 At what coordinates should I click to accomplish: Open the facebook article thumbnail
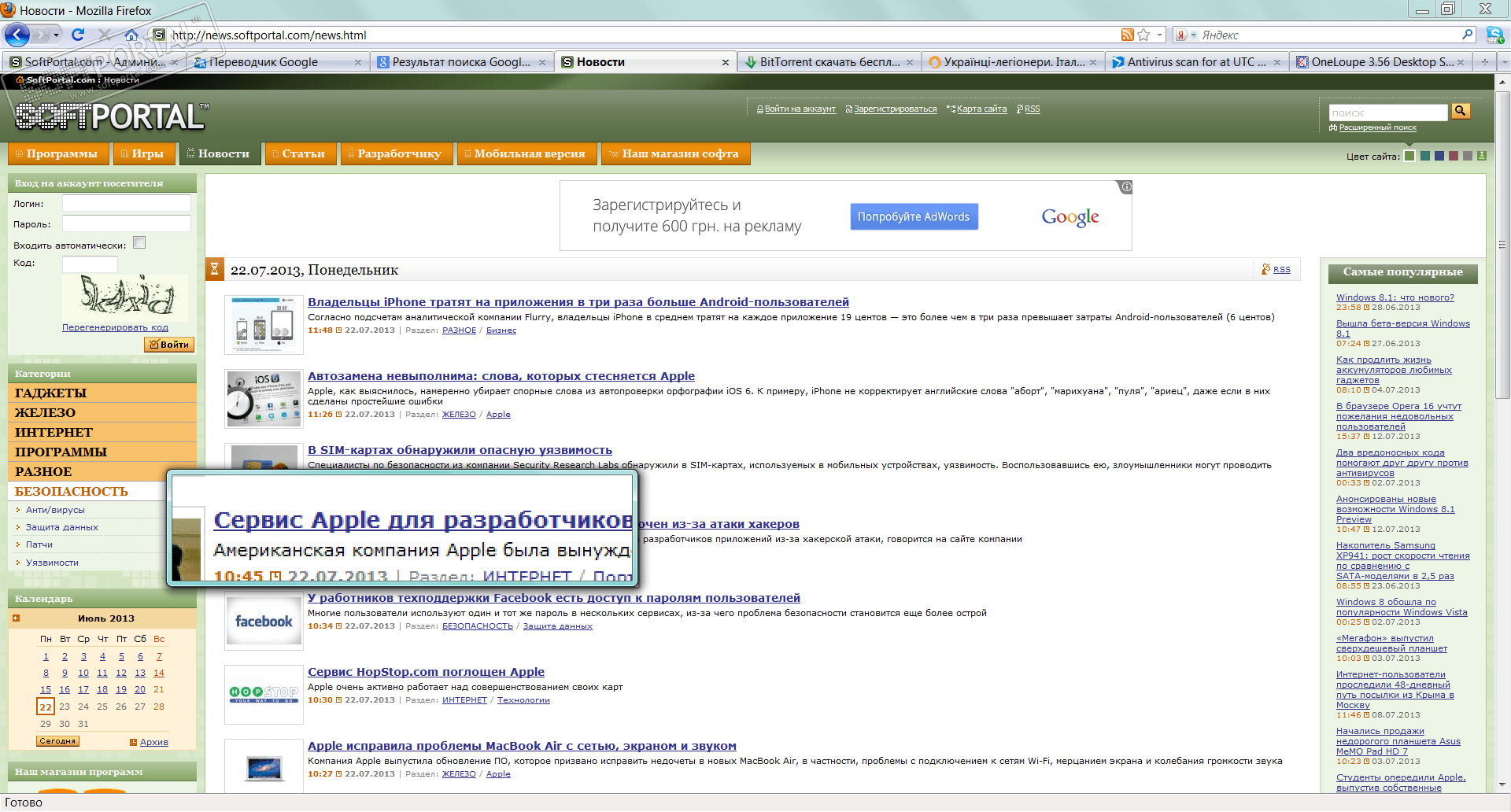(264, 622)
